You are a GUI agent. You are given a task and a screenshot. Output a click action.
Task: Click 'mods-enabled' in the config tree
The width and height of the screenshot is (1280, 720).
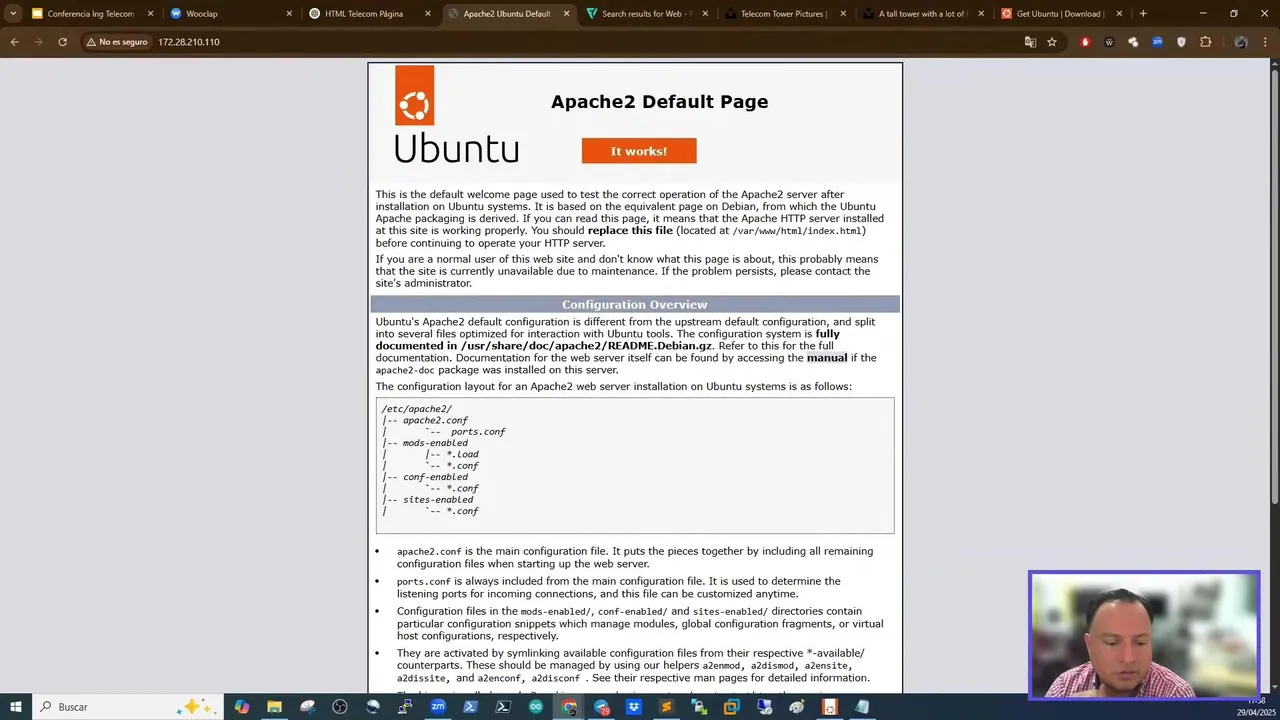point(435,443)
